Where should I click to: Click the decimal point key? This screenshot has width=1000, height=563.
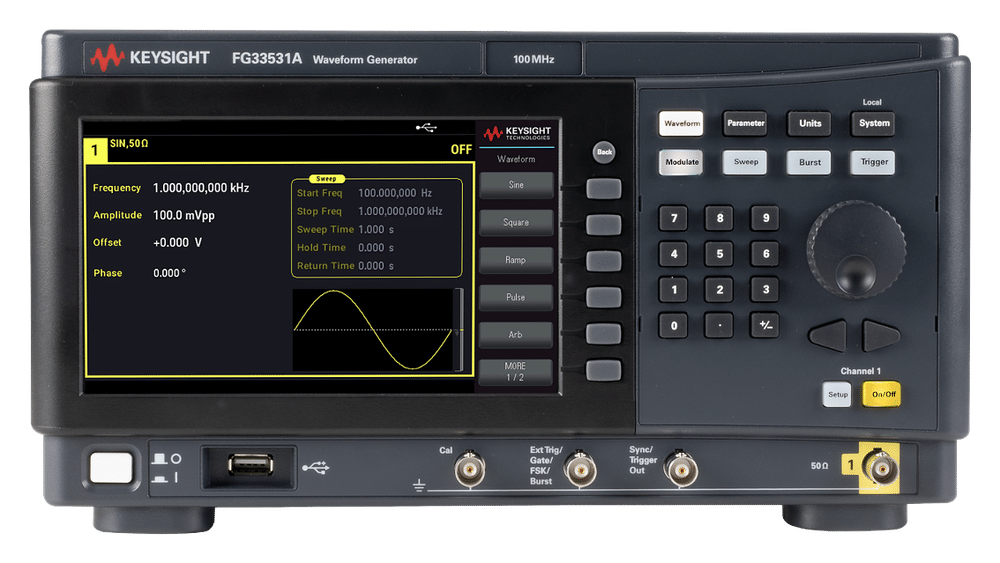tap(719, 326)
